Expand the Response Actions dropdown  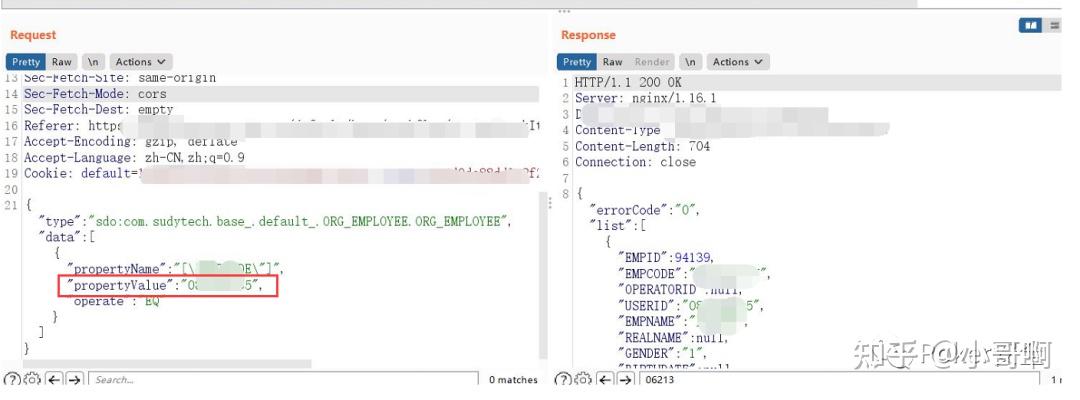coord(739,62)
